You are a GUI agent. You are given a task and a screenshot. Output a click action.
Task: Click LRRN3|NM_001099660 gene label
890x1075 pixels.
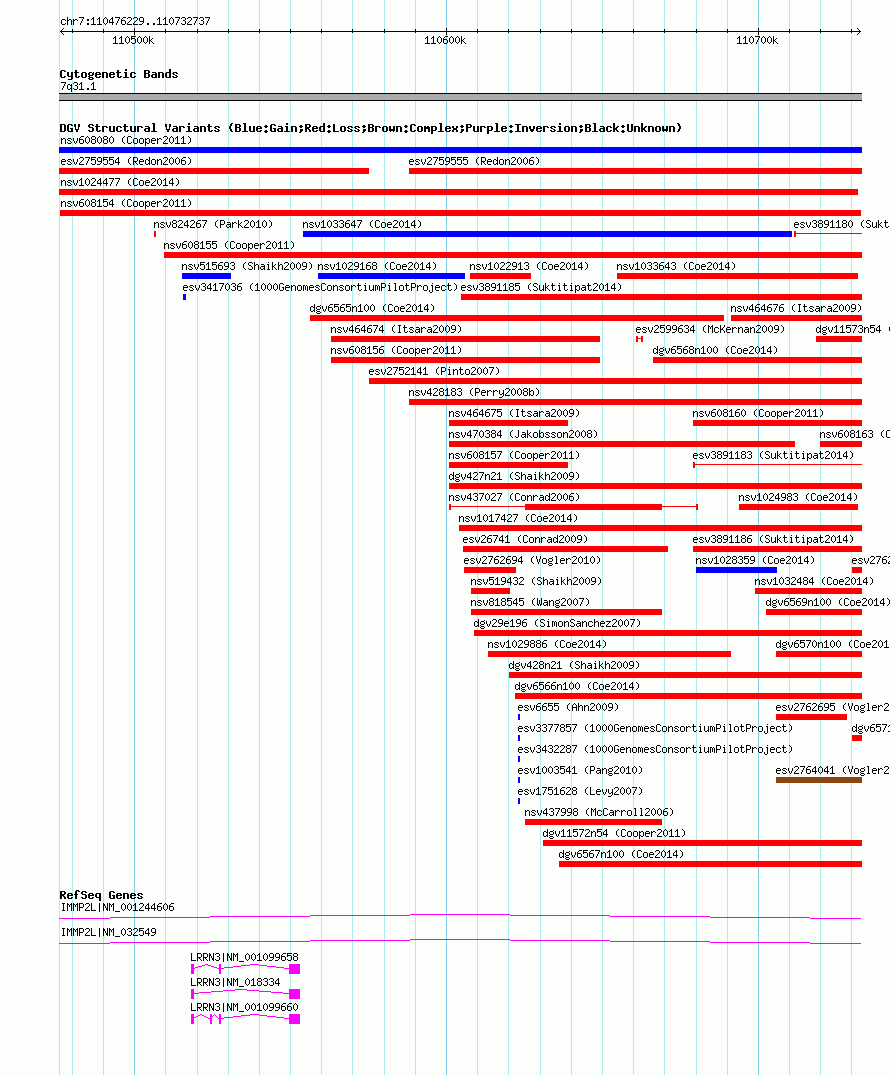coord(244,1008)
